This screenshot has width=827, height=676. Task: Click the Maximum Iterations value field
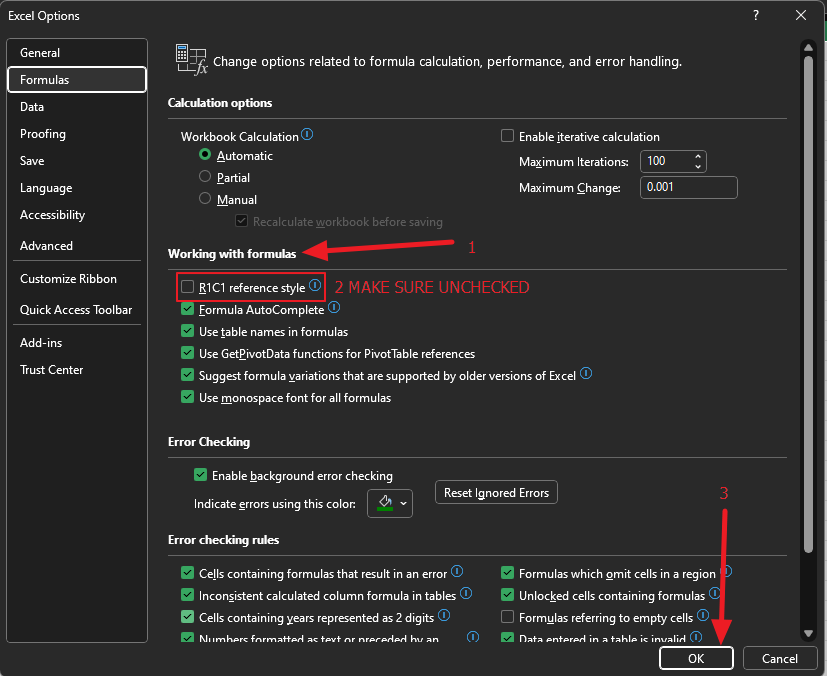pos(666,161)
